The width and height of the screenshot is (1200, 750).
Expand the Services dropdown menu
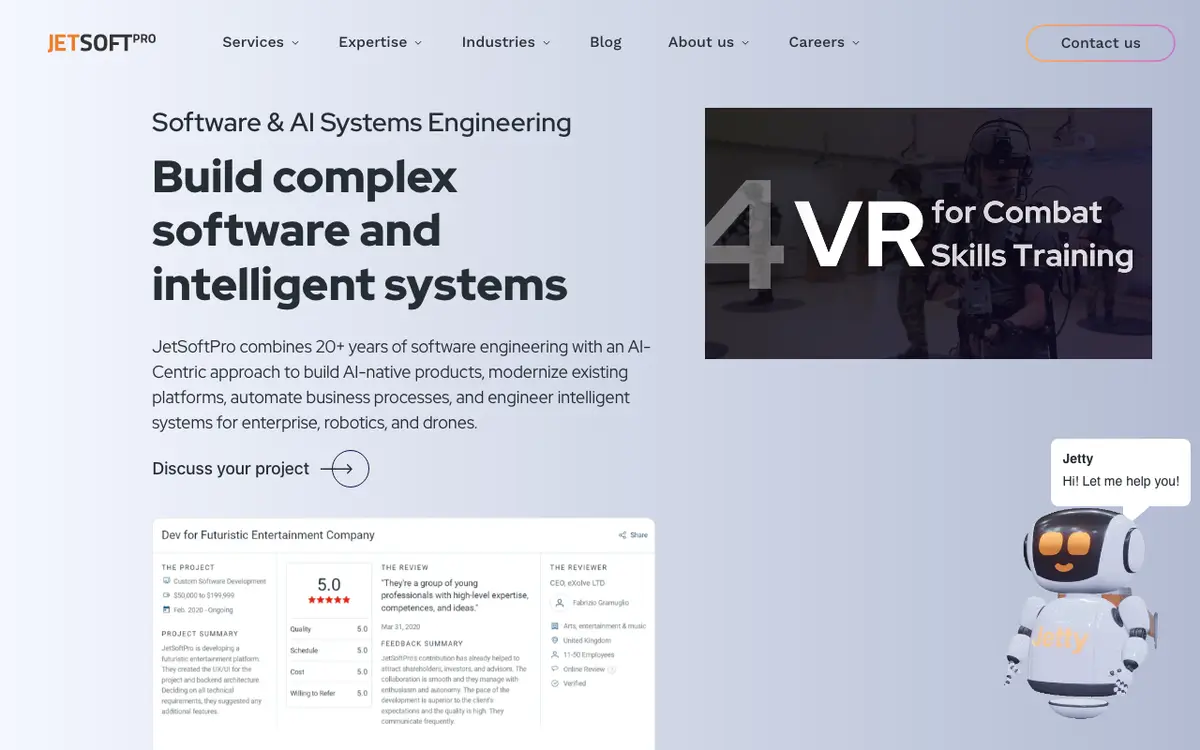(260, 42)
